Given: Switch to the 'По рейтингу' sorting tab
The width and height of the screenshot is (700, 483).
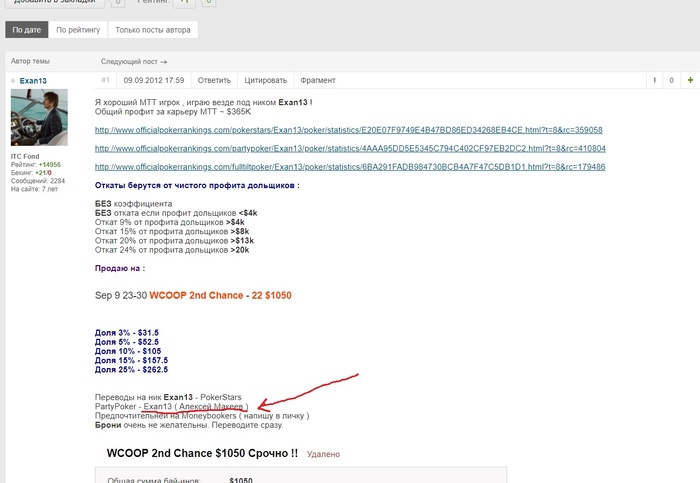Looking at the screenshot, I should [x=78, y=30].
